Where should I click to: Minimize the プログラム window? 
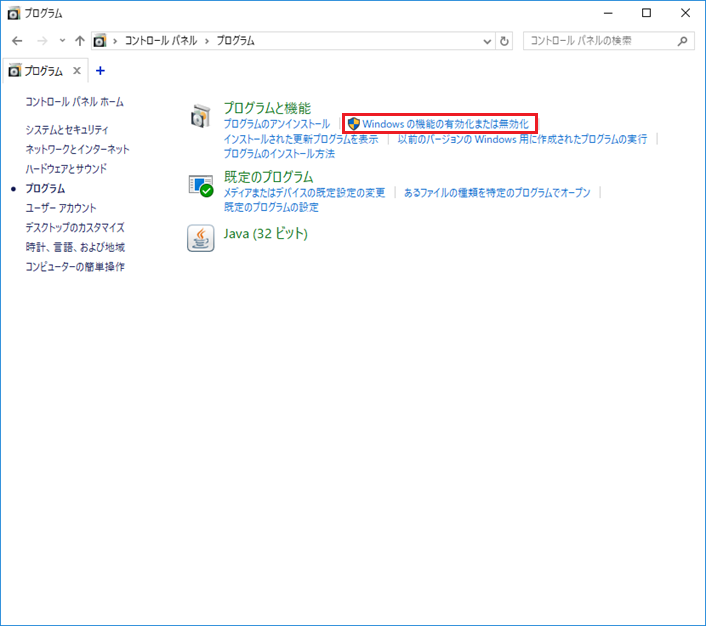point(608,14)
